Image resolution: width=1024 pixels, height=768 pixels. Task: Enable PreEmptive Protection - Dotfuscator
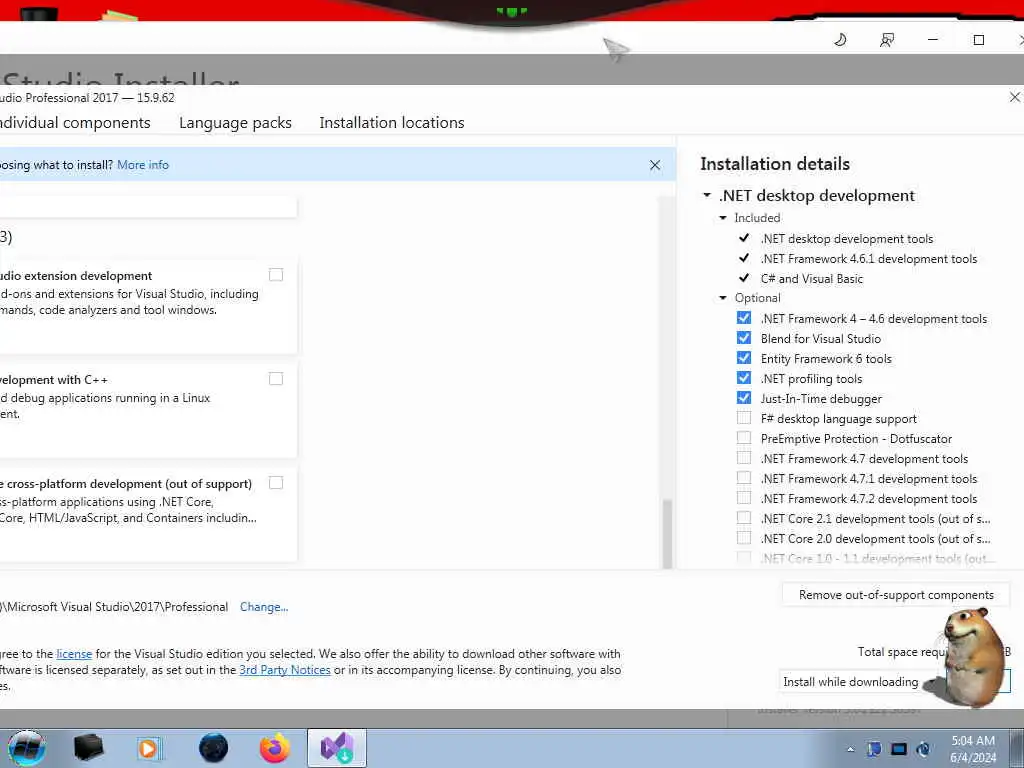click(x=744, y=438)
